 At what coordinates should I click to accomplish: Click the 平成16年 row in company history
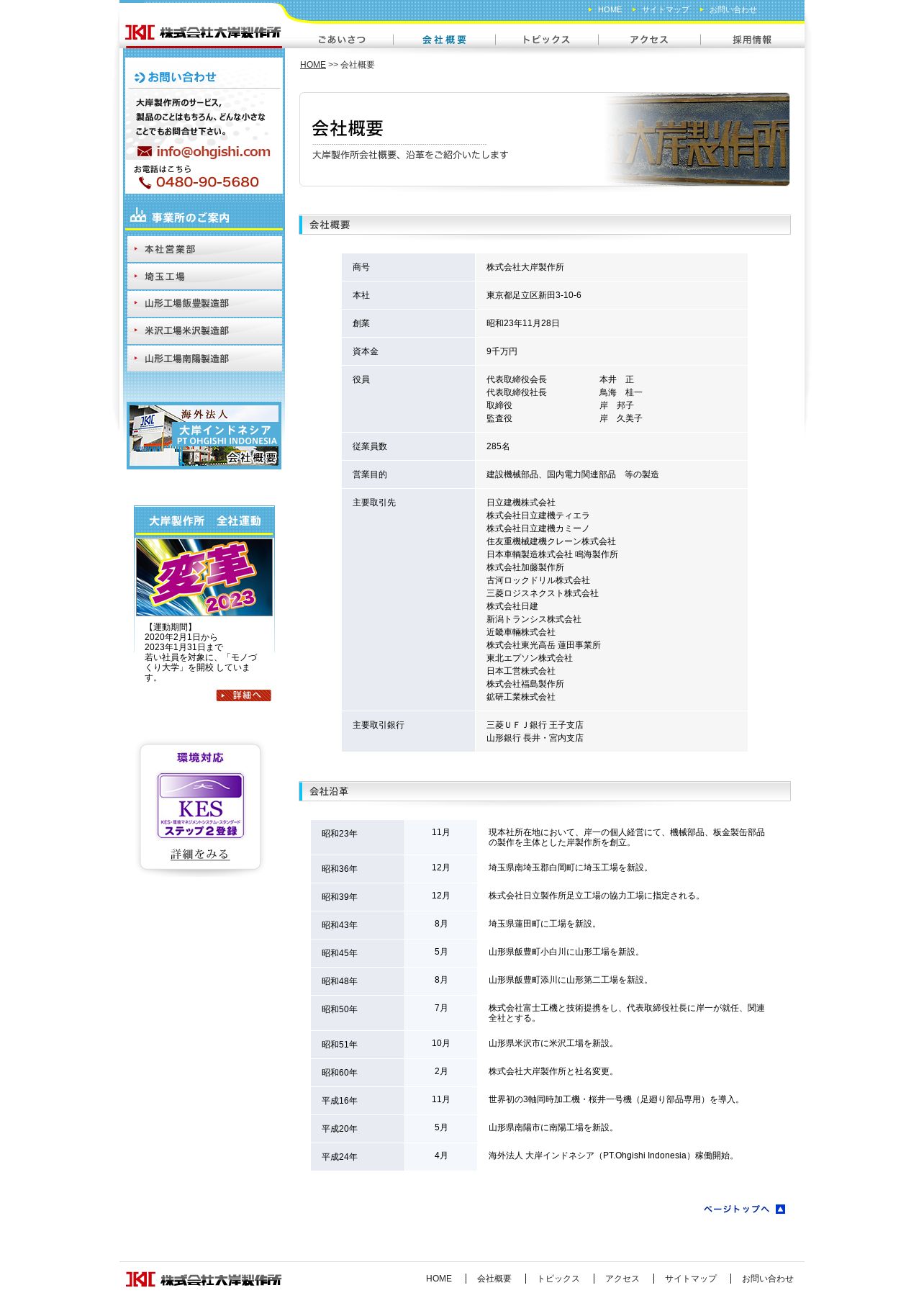tap(545, 1100)
